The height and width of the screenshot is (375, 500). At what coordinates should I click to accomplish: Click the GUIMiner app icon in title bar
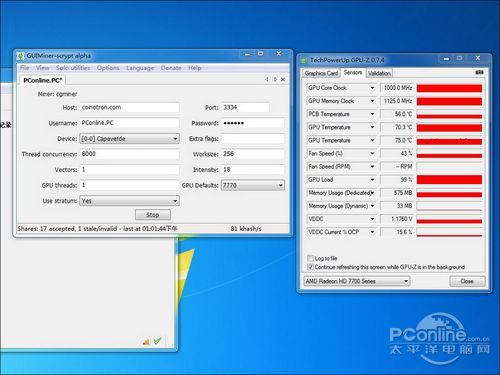pyautogui.click(x=21, y=56)
